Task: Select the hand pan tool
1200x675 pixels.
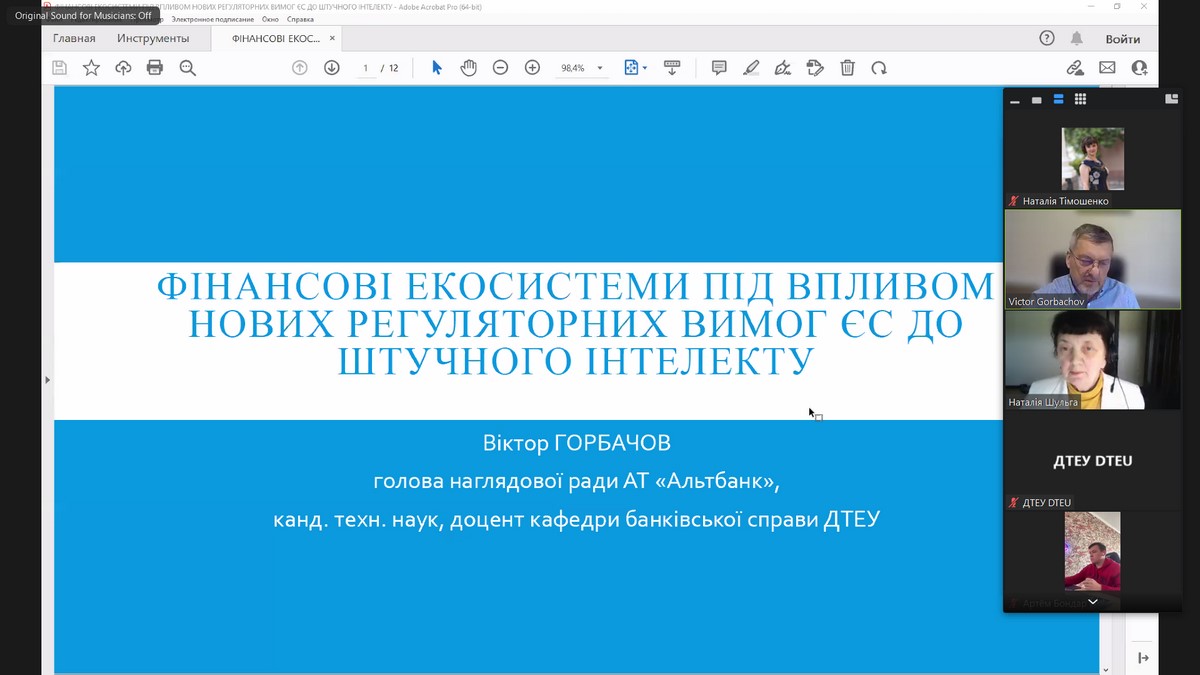Action: pos(468,68)
